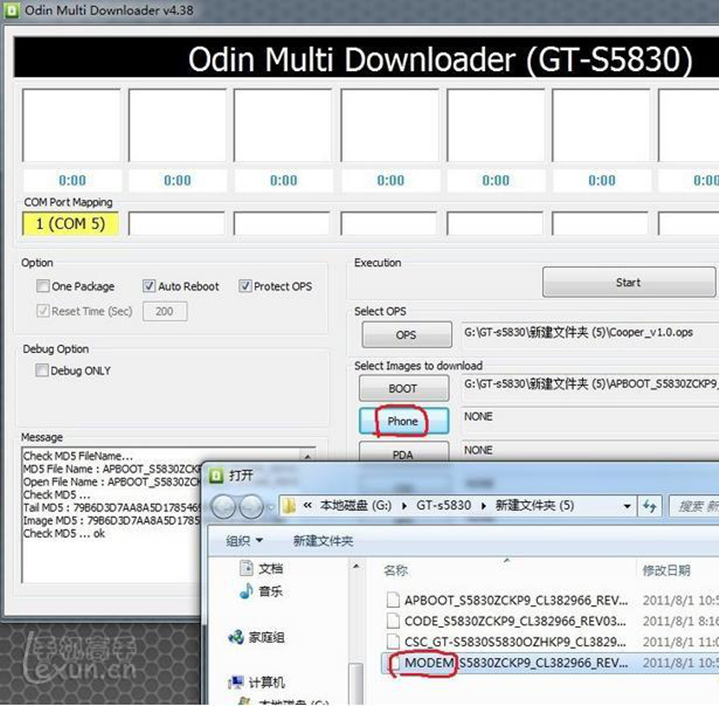The height and width of the screenshot is (706, 719).
Task: Click the PDA image button
Action: 404,453
